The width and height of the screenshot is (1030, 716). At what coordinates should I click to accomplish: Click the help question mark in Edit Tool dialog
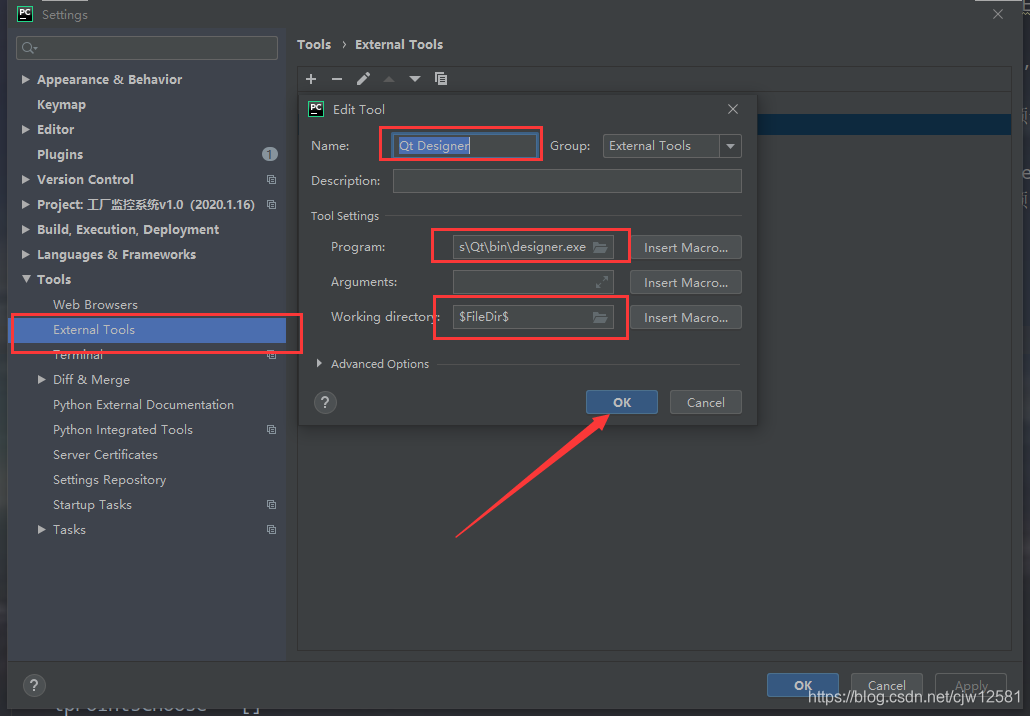[324, 402]
